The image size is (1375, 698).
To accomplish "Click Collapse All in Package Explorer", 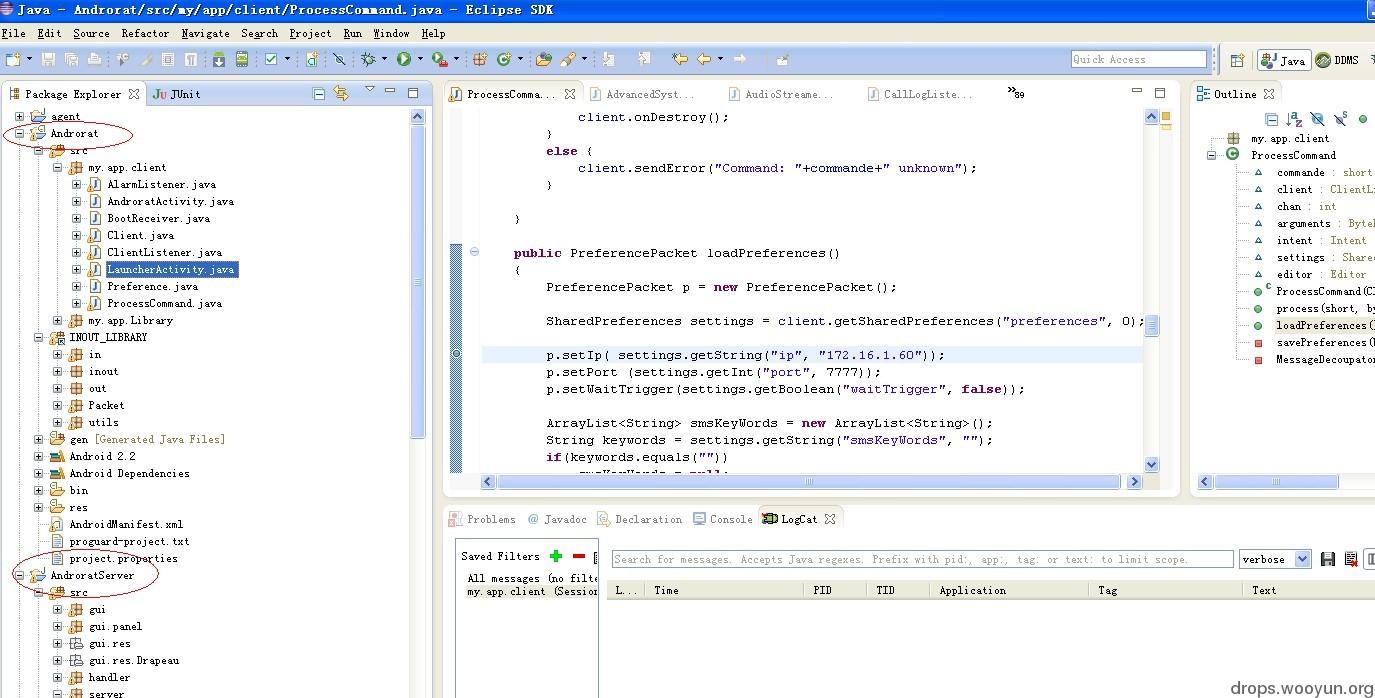I will pyautogui.click(x=319, y=94).
